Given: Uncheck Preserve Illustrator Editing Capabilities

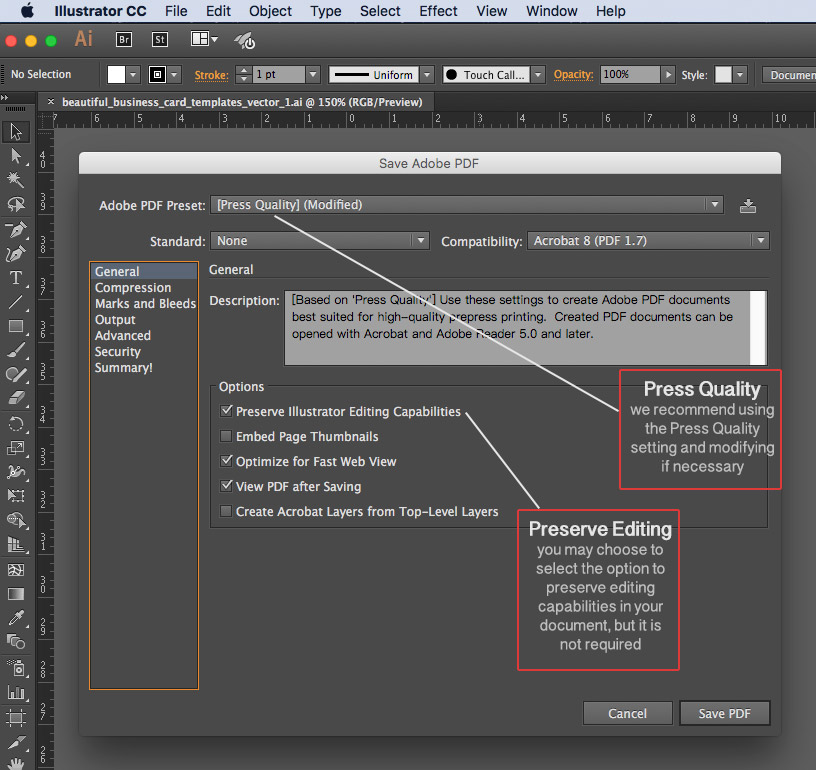Looking at the screenshot, I should [x=227, y=411].
